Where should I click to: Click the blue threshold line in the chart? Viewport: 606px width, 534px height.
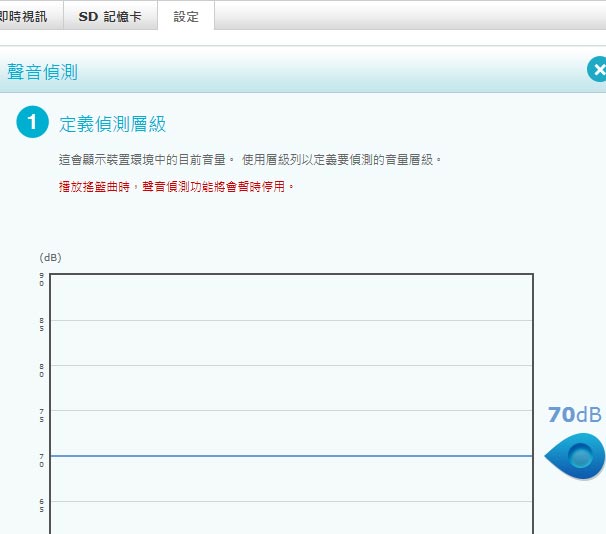coord(290,456)
